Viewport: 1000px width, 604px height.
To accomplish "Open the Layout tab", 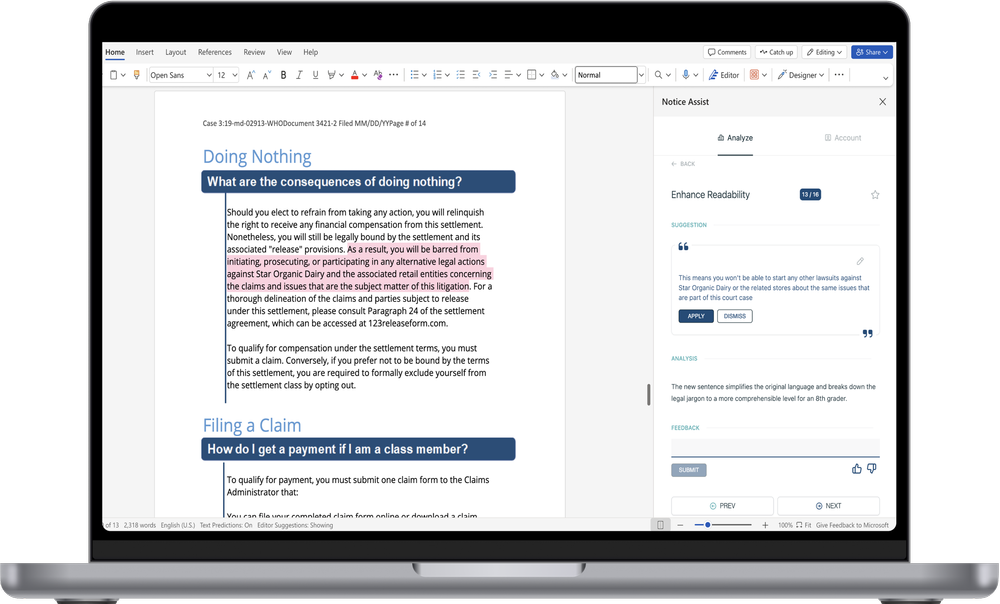I will pyautogui.click(x=175, y=52).
